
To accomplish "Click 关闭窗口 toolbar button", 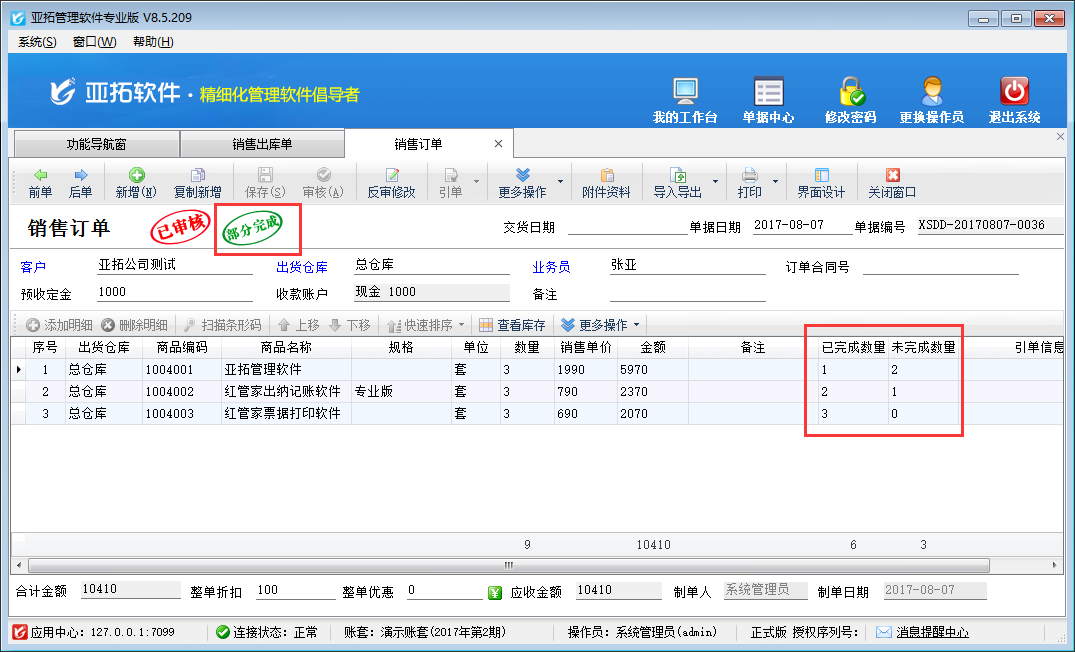I will coord(892,182).
